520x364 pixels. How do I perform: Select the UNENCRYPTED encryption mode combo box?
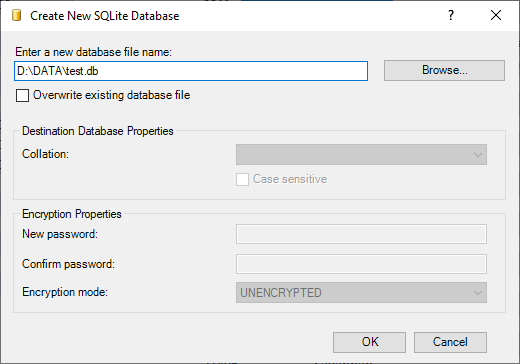[x=361, y=293]
